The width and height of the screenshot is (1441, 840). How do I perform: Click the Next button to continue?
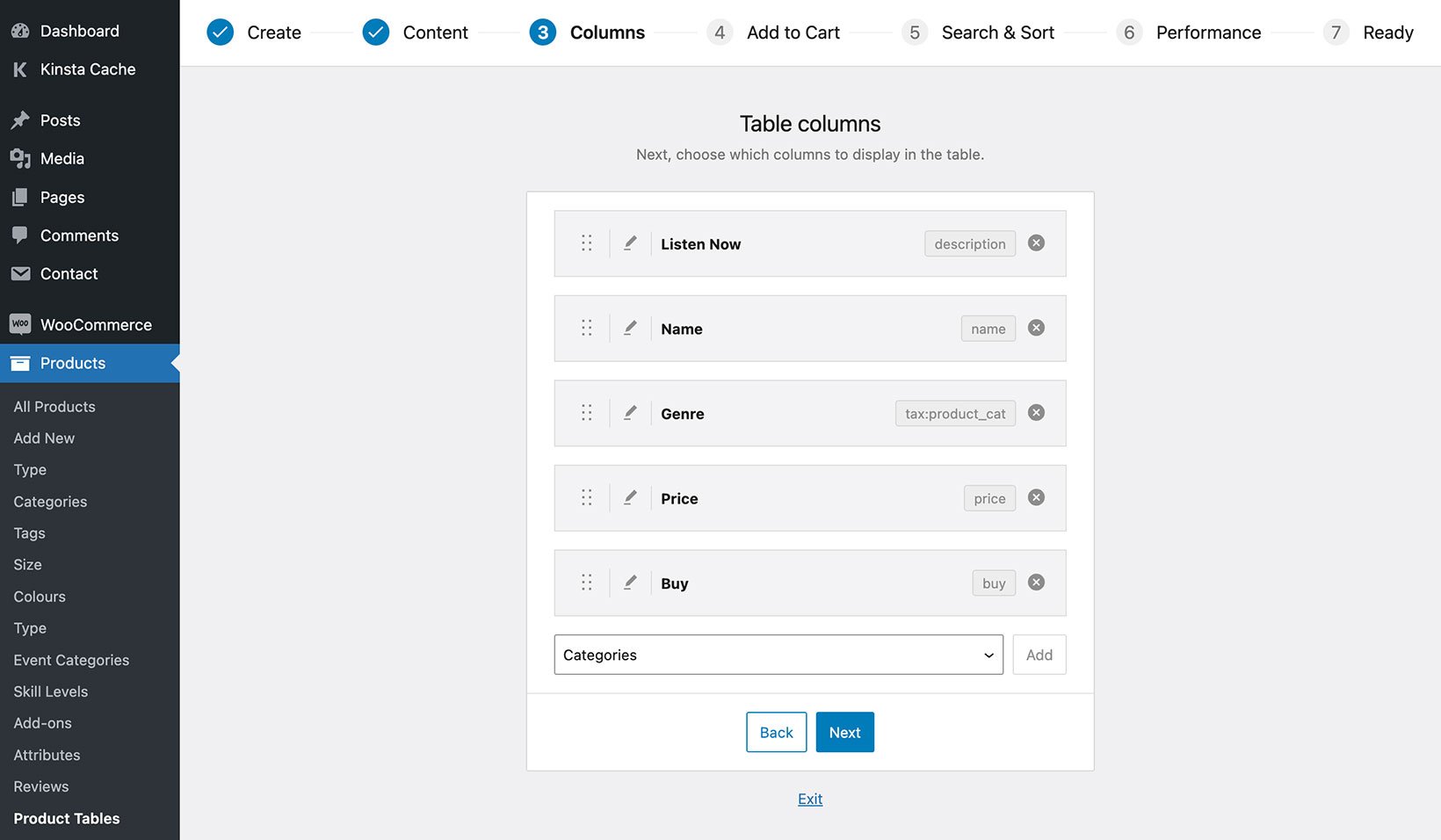pos(844,732)
